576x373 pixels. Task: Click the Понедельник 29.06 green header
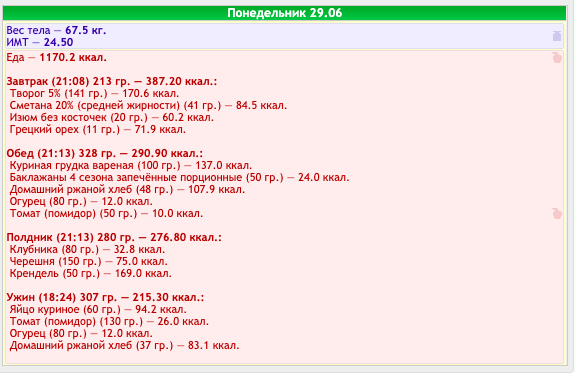(x=284, y=13)
